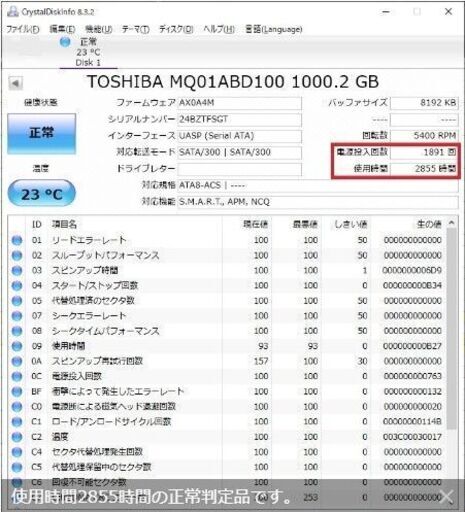Open the 編集(E) menu
Viewport: 465px width, 512px height.
tap(62, 29)
